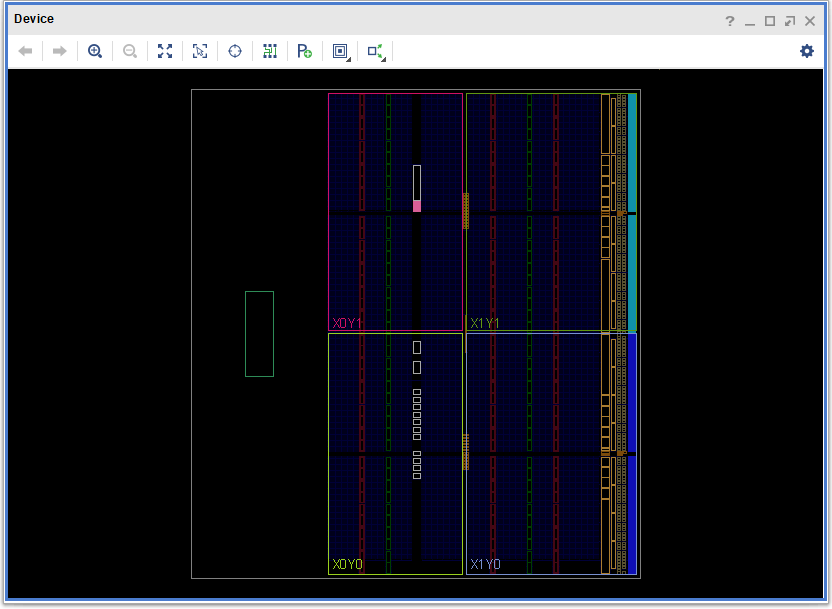Click the Autofit Selection crosshair icon

[x=235, y=51]
